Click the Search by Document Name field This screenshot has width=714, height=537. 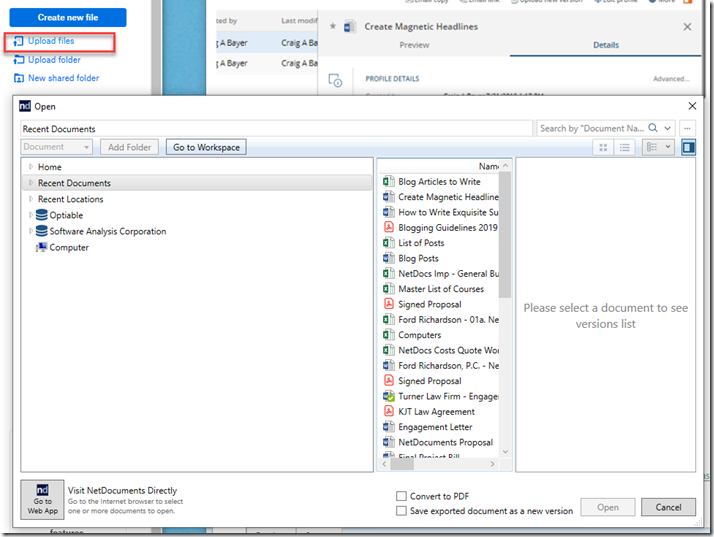pos(592,128)
